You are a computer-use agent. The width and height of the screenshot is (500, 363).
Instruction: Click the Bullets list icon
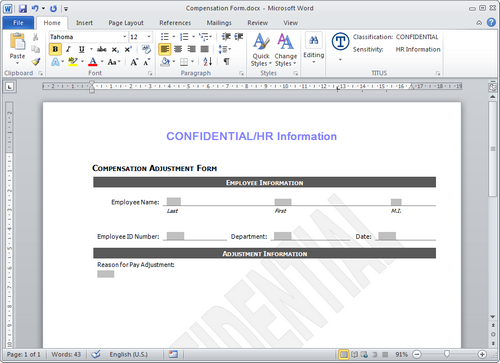(165, 36)
